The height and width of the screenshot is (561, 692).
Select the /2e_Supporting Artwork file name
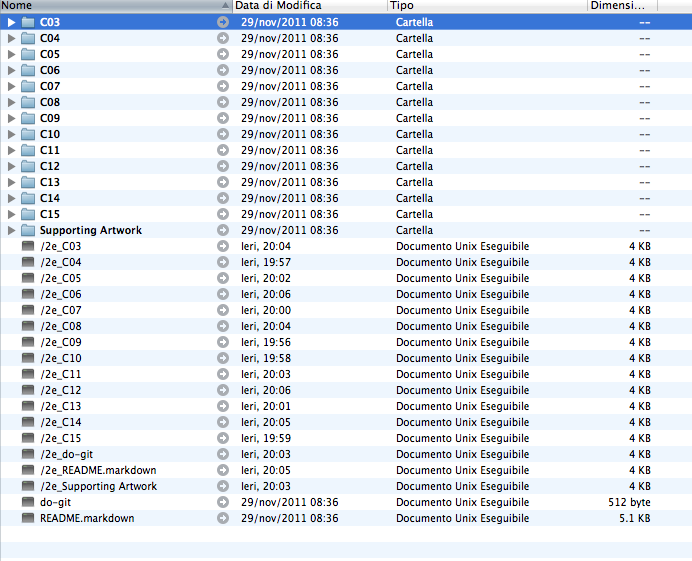(98, 486)
